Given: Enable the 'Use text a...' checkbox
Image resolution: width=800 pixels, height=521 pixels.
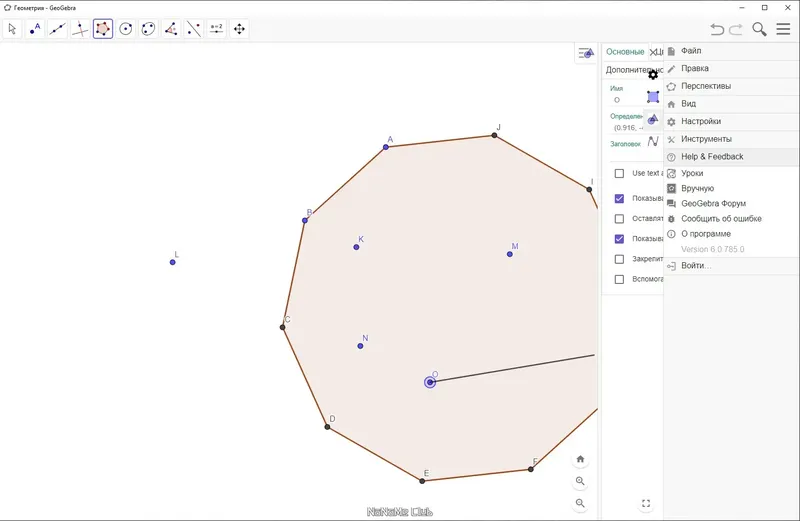Looking at the screenshot, I should pos(619,173).
